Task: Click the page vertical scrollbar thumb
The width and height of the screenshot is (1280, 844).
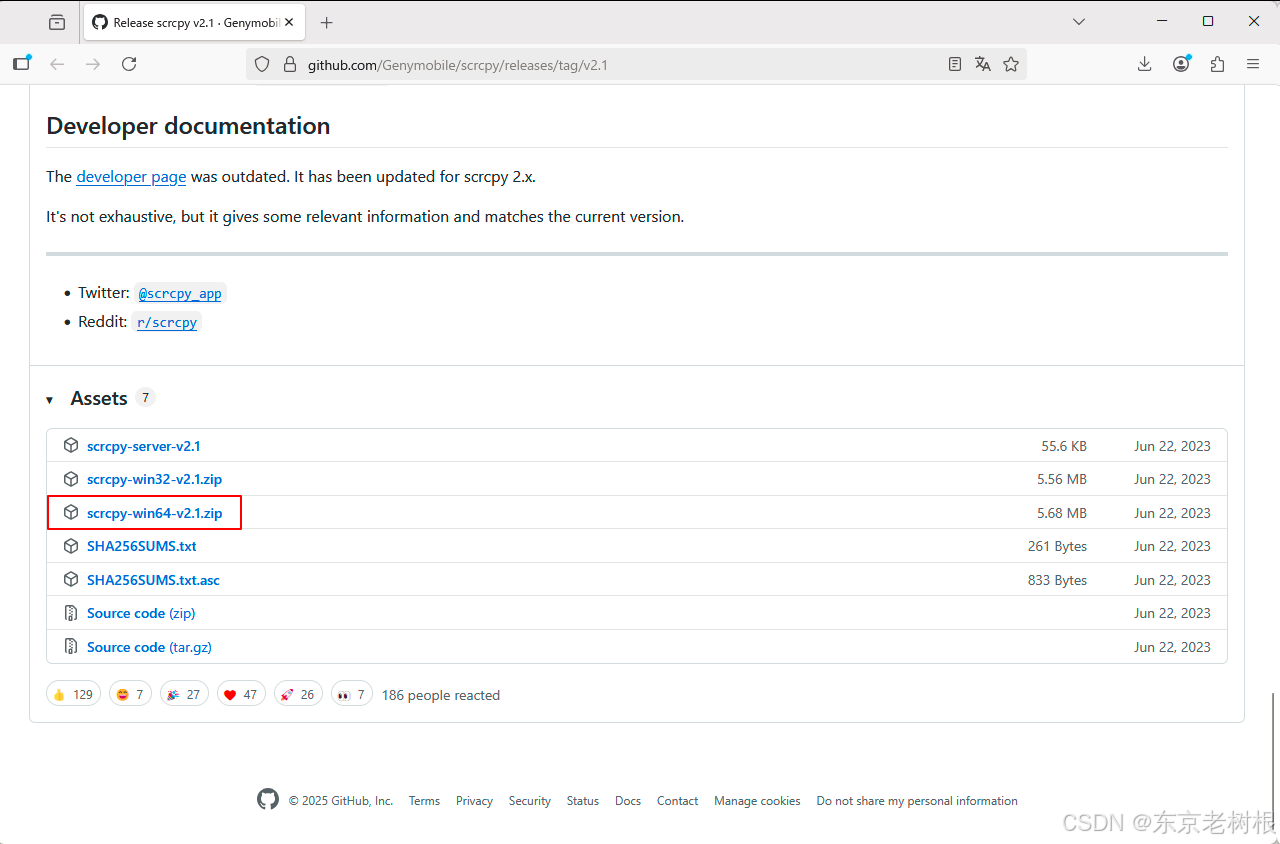Action: click(x=1273, y=763)
